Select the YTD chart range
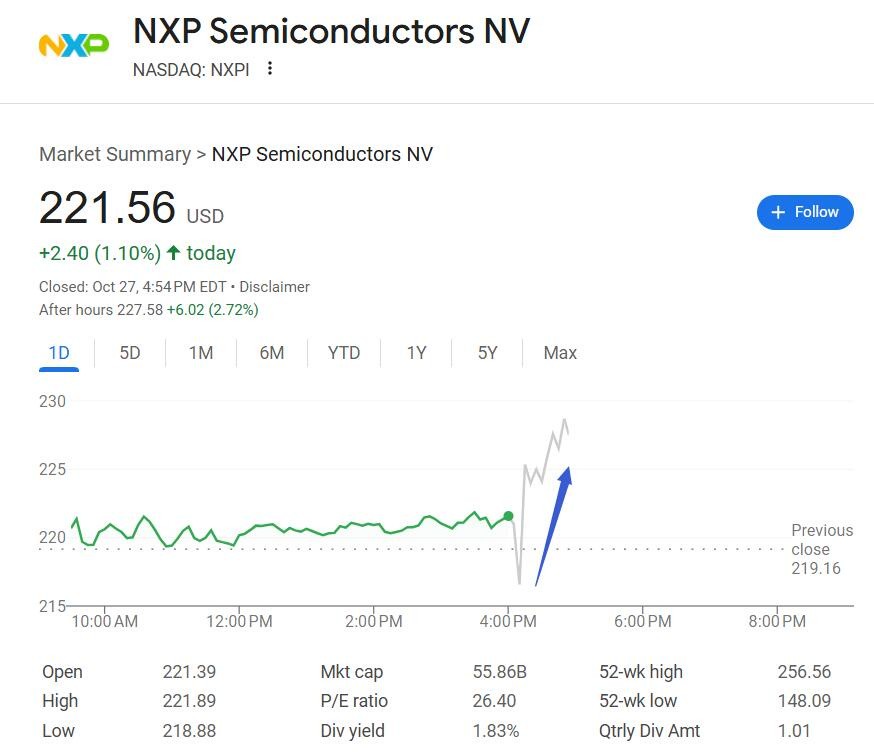 [344, 353]
